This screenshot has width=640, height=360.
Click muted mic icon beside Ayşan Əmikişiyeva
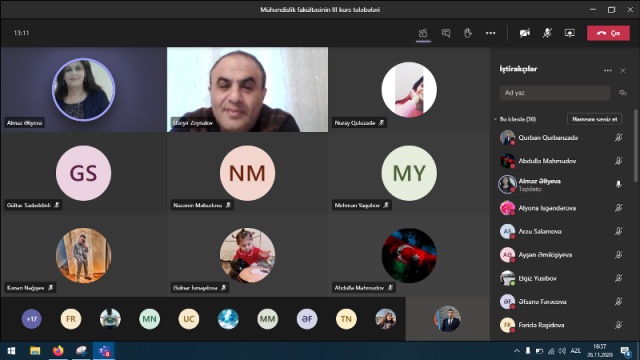[x=618, y=255]
